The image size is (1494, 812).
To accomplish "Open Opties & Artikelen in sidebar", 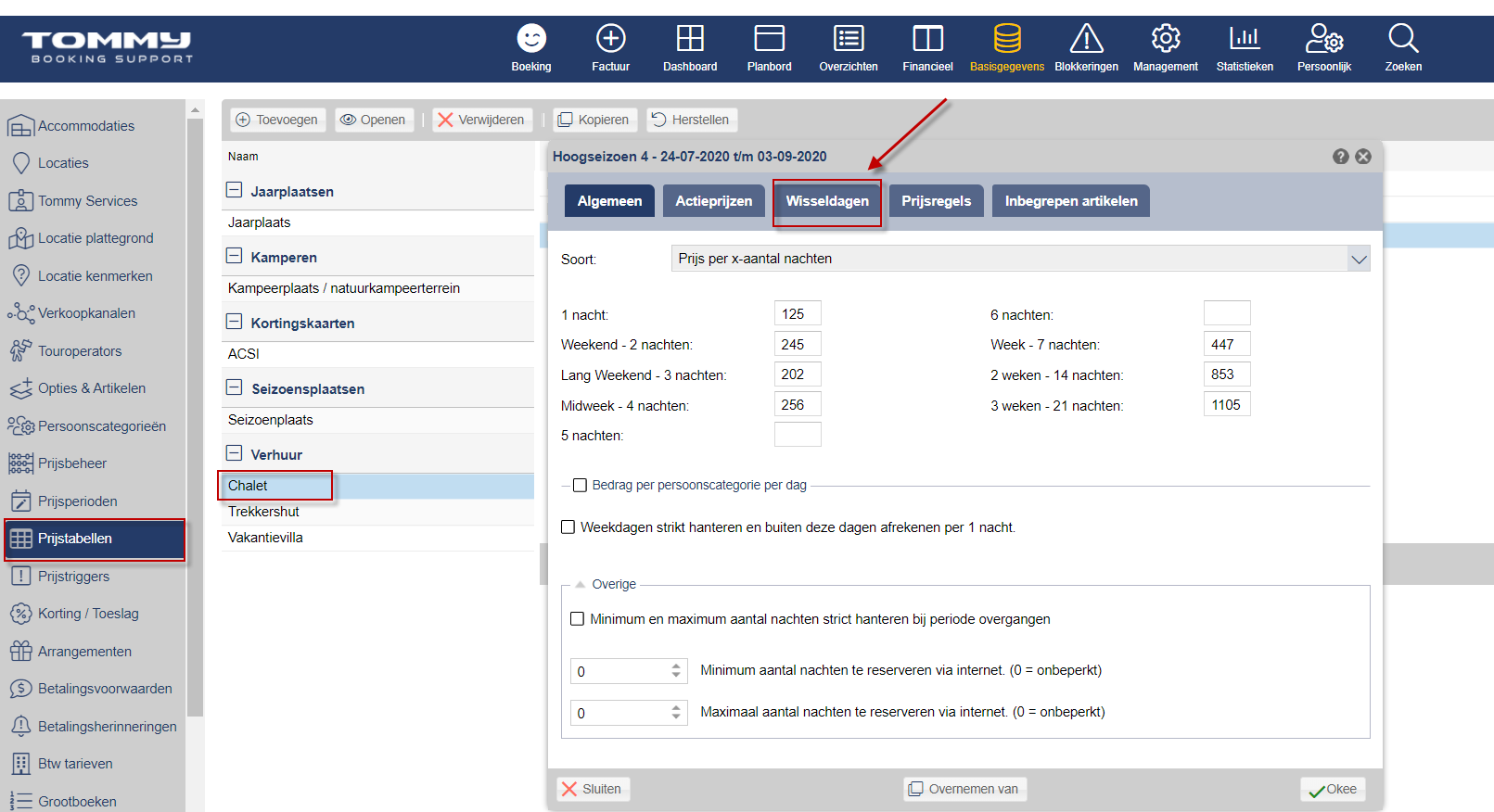I will pyautogui.click(x=91, y=388).
